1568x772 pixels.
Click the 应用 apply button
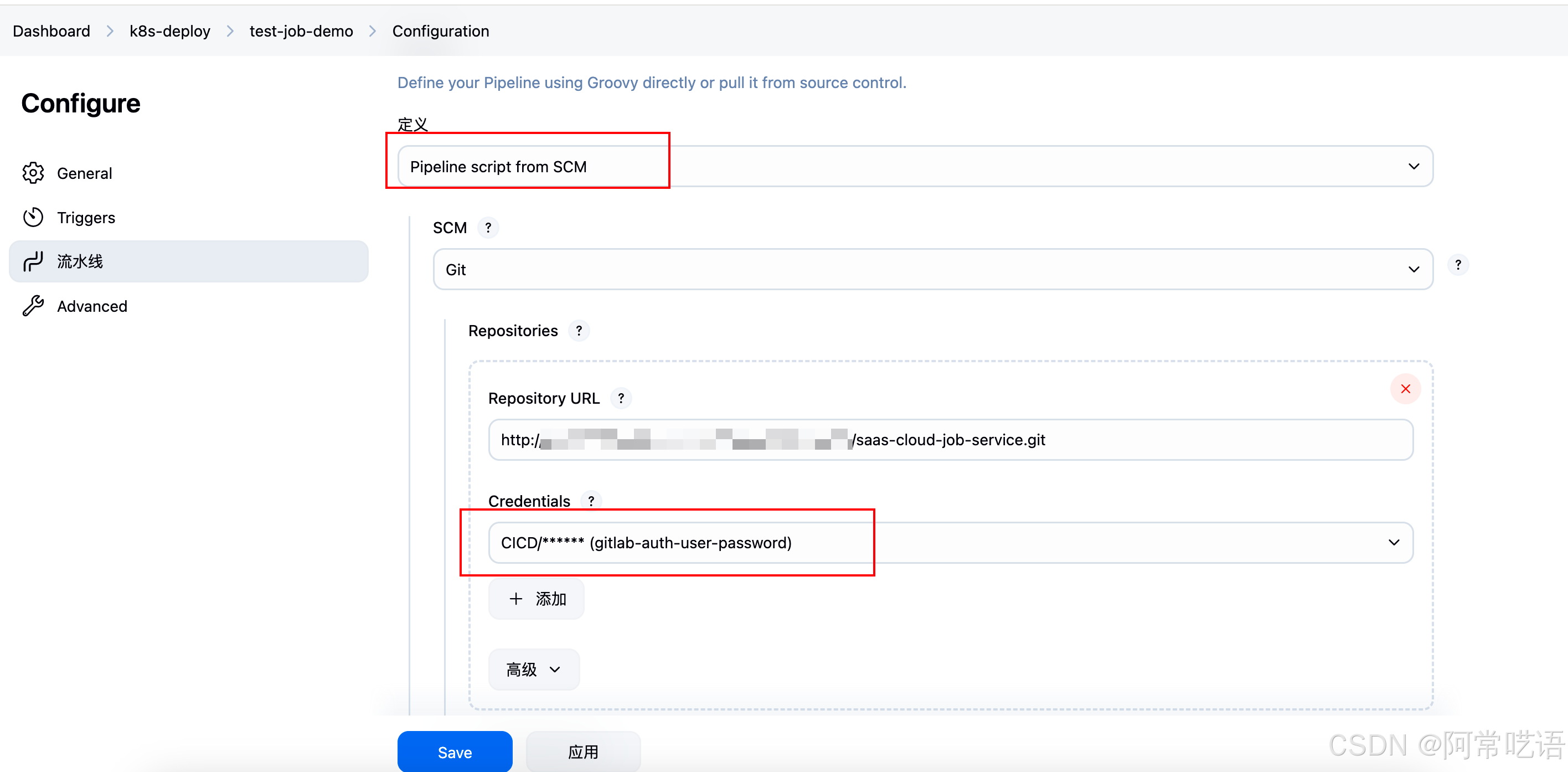[582, 752]
